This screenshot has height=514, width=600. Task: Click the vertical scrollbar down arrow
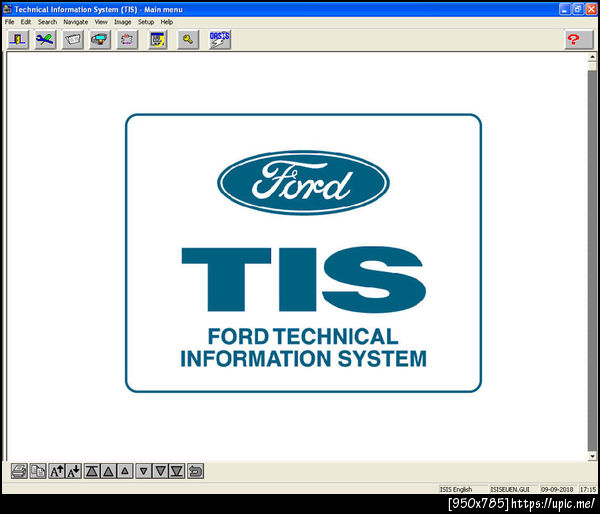point(592,456)
